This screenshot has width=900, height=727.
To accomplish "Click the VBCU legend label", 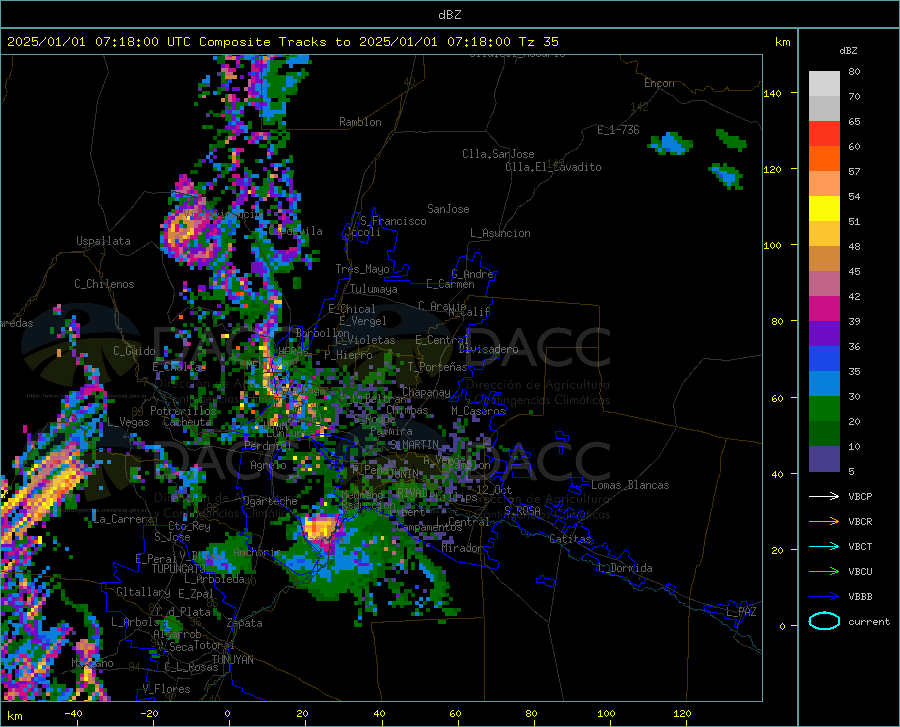I will click(x=860, y=572).
